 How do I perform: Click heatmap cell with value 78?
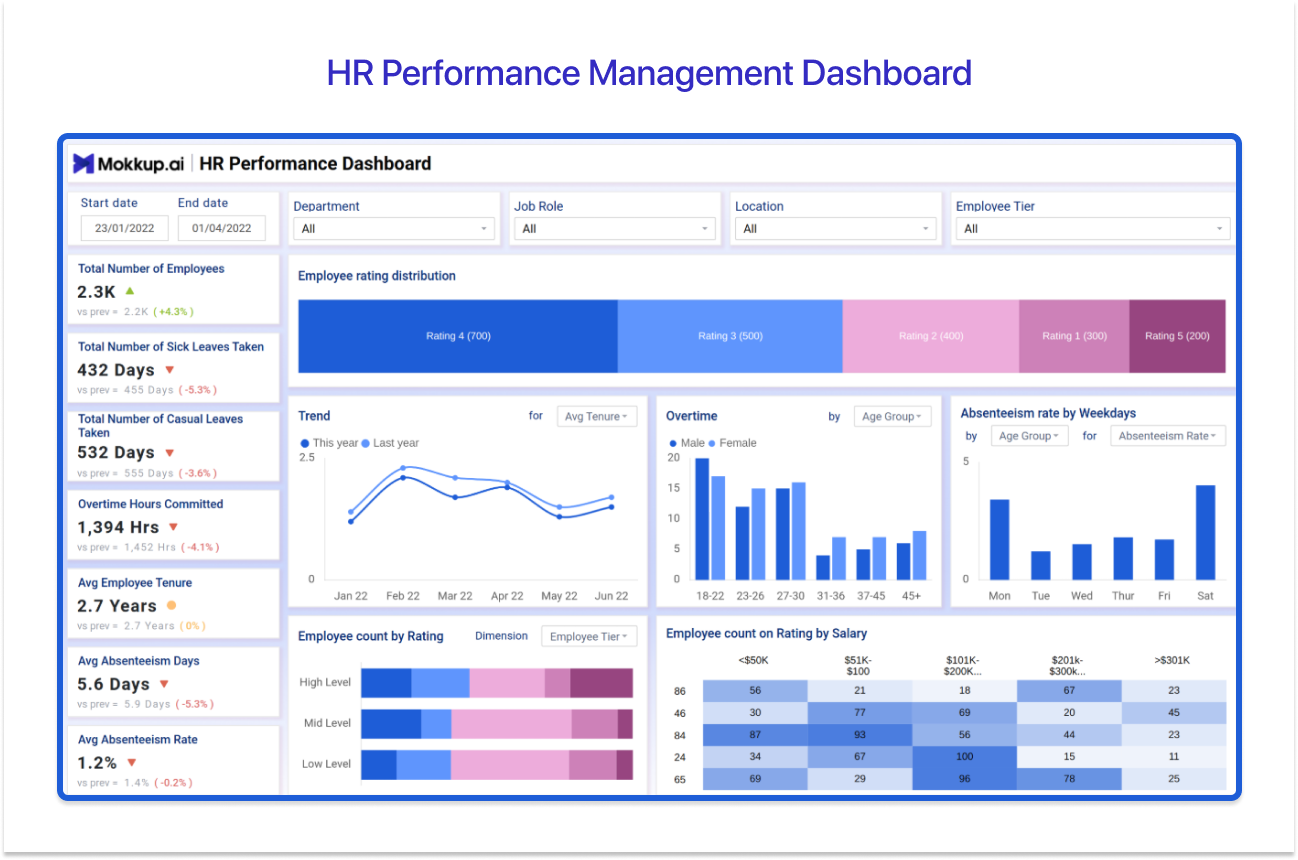pos(1069,779)
